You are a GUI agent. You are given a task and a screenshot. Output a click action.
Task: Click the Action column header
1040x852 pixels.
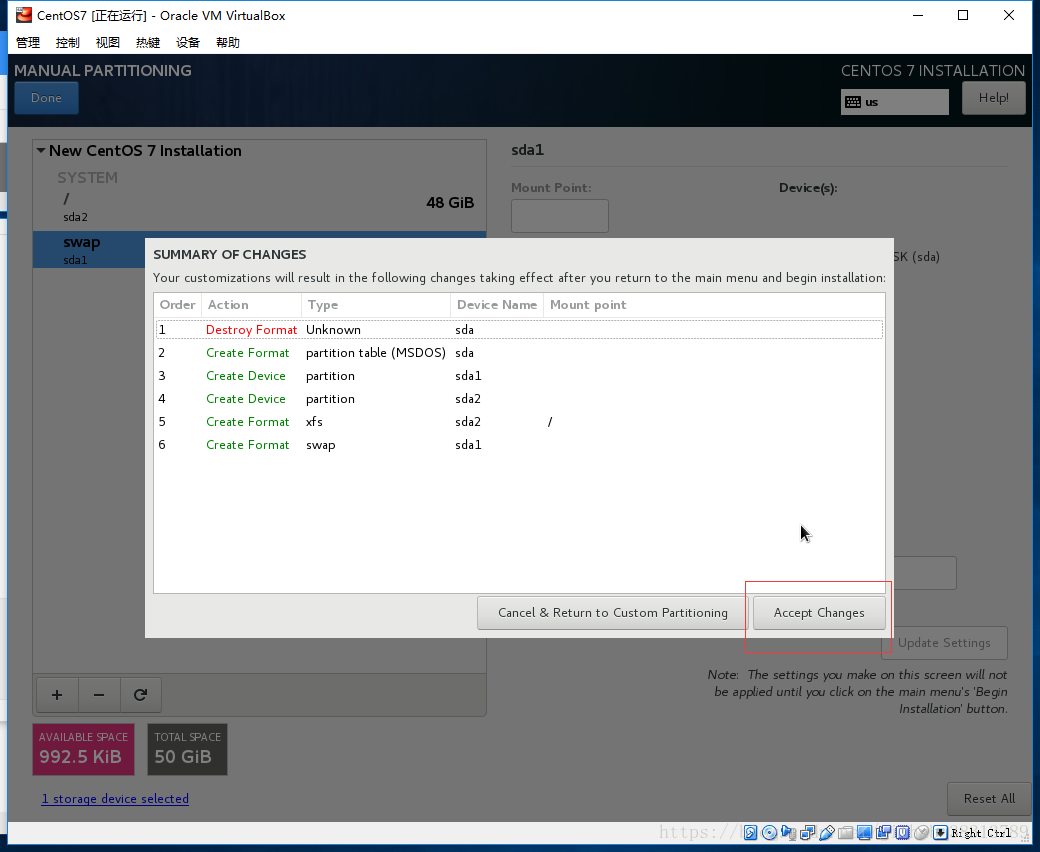pos(251,305)
